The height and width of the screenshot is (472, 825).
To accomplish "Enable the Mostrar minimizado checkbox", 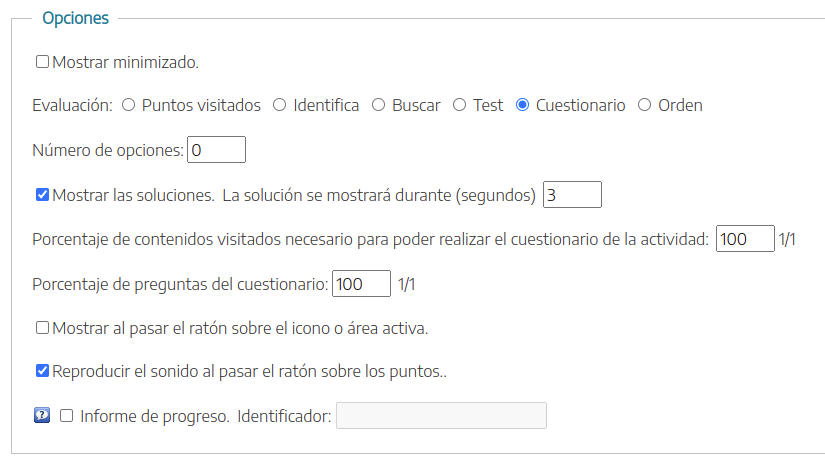I will coord(42,62).
